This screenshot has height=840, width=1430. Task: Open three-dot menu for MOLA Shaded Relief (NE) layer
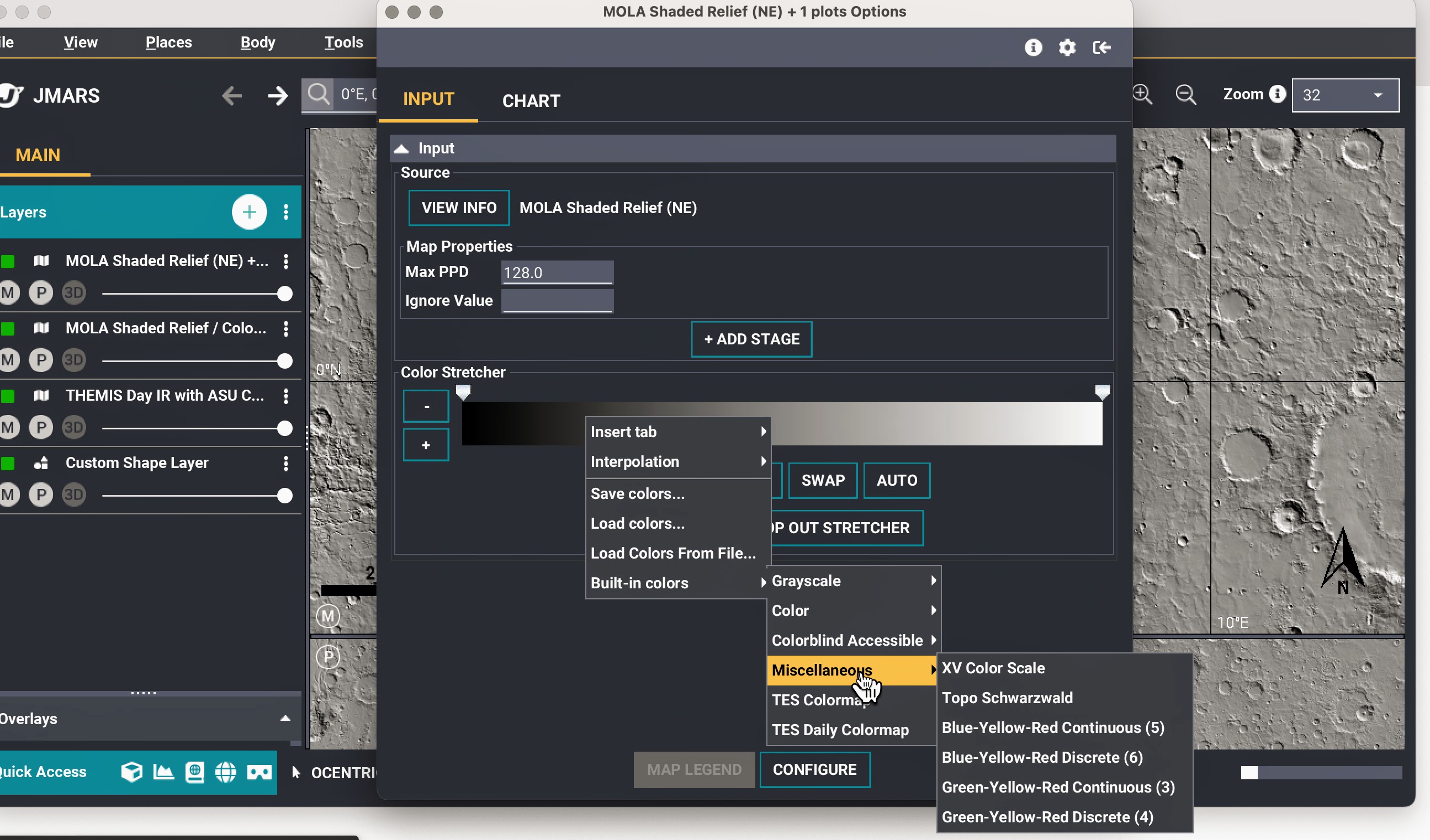click(x=286, y=261)
